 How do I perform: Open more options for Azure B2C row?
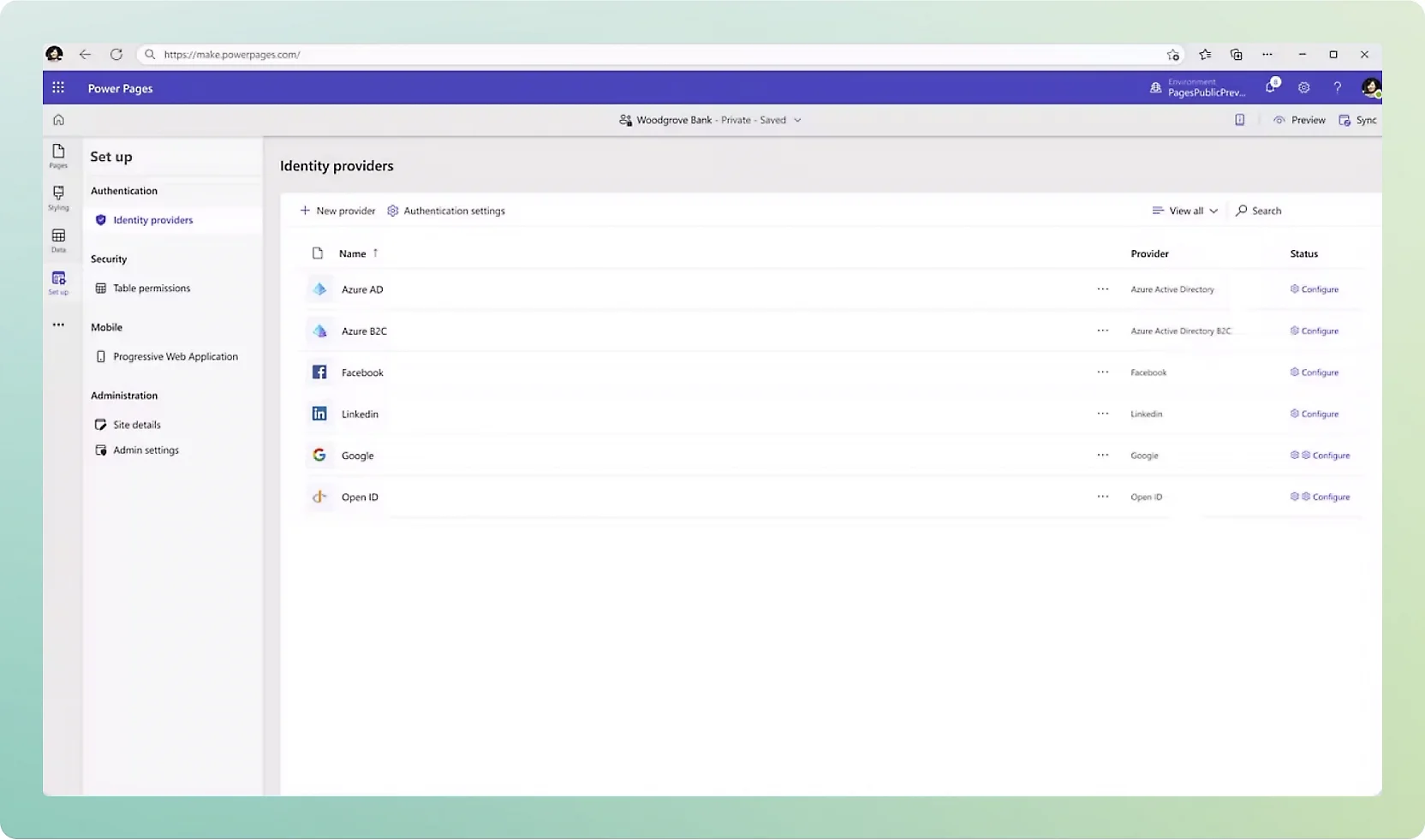point(1103,331)
